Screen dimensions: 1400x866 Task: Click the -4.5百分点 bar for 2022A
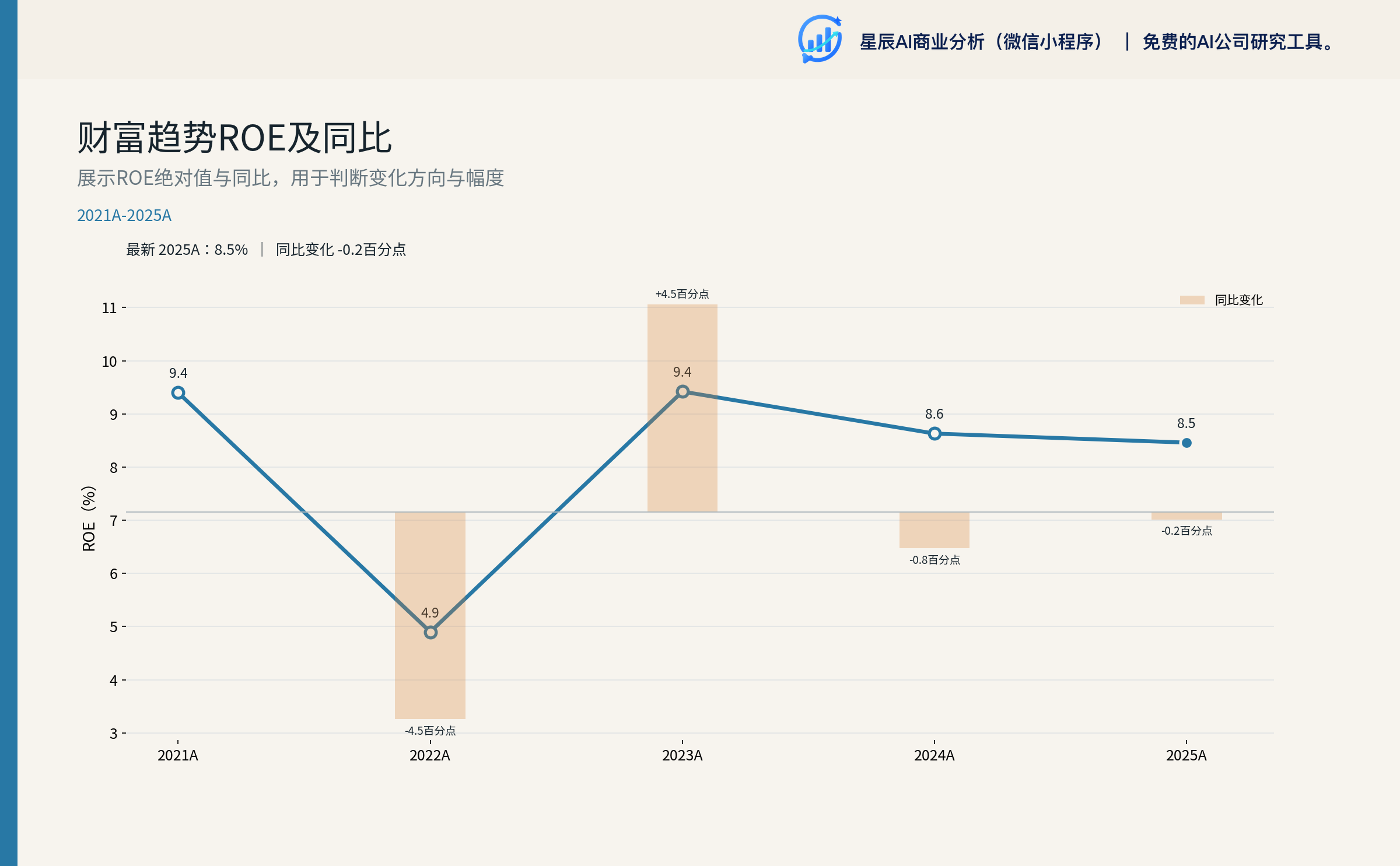(x=430, y=615)
